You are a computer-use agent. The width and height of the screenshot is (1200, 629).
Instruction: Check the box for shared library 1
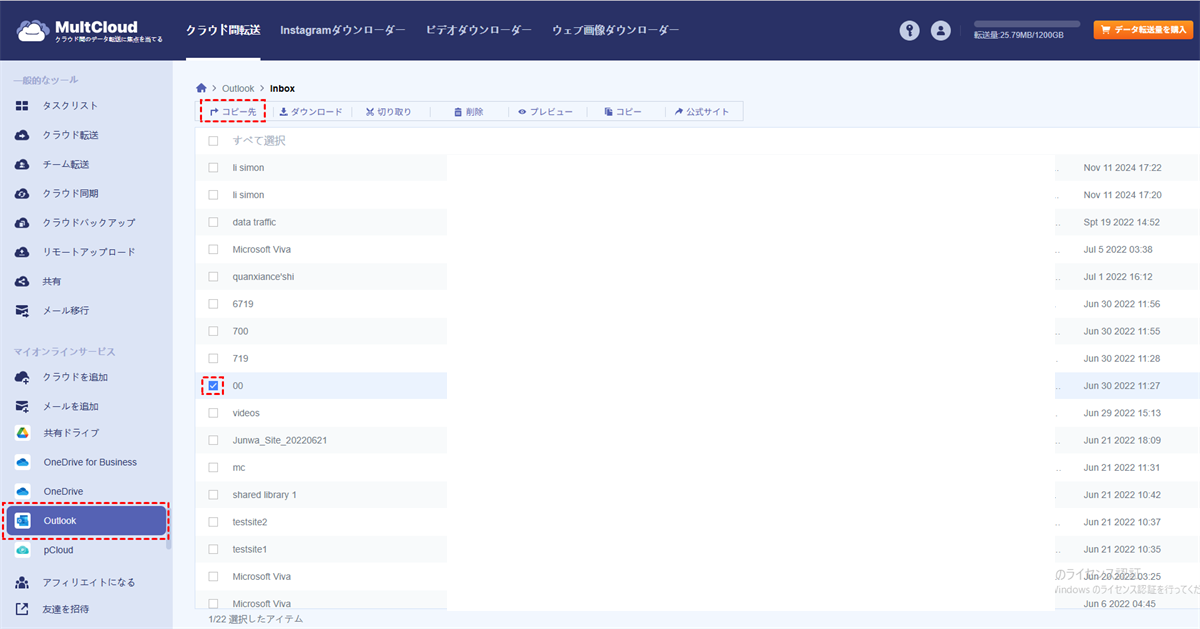pos(213,495)
